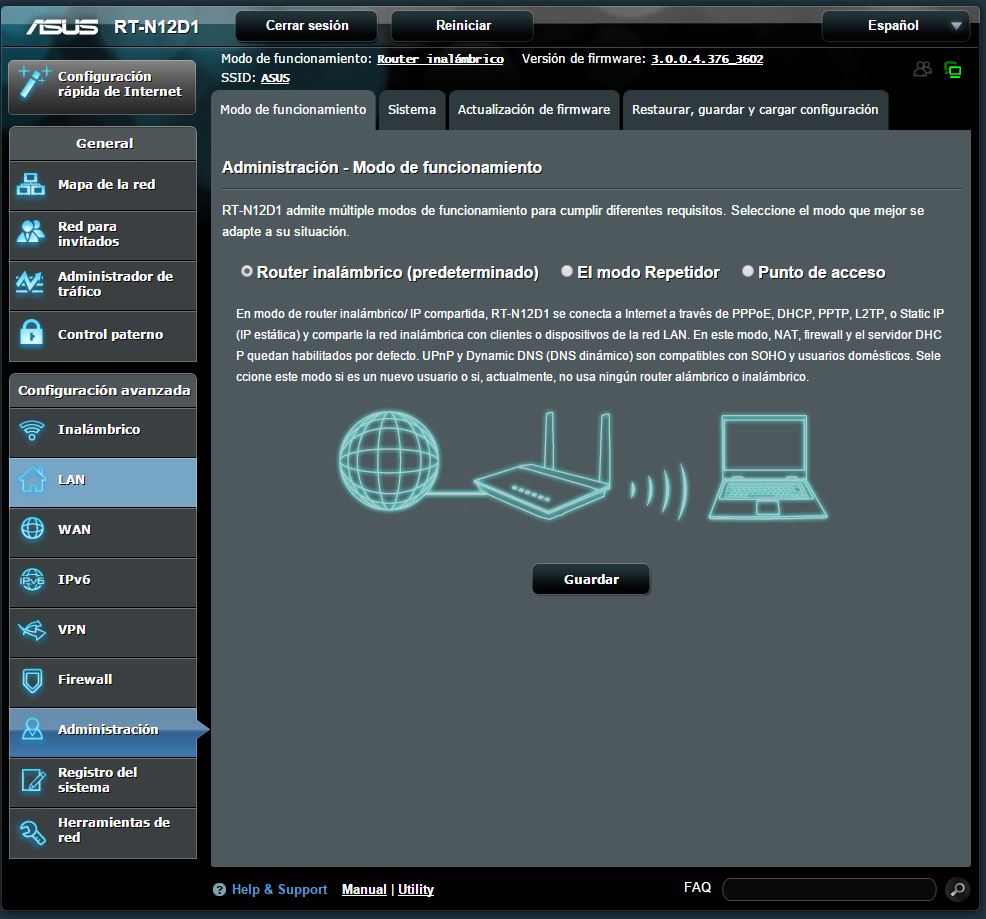This screenshot has height=919, width=986.
Task: Open Actualización de firmware tab
Action: (x=533, y=110)
